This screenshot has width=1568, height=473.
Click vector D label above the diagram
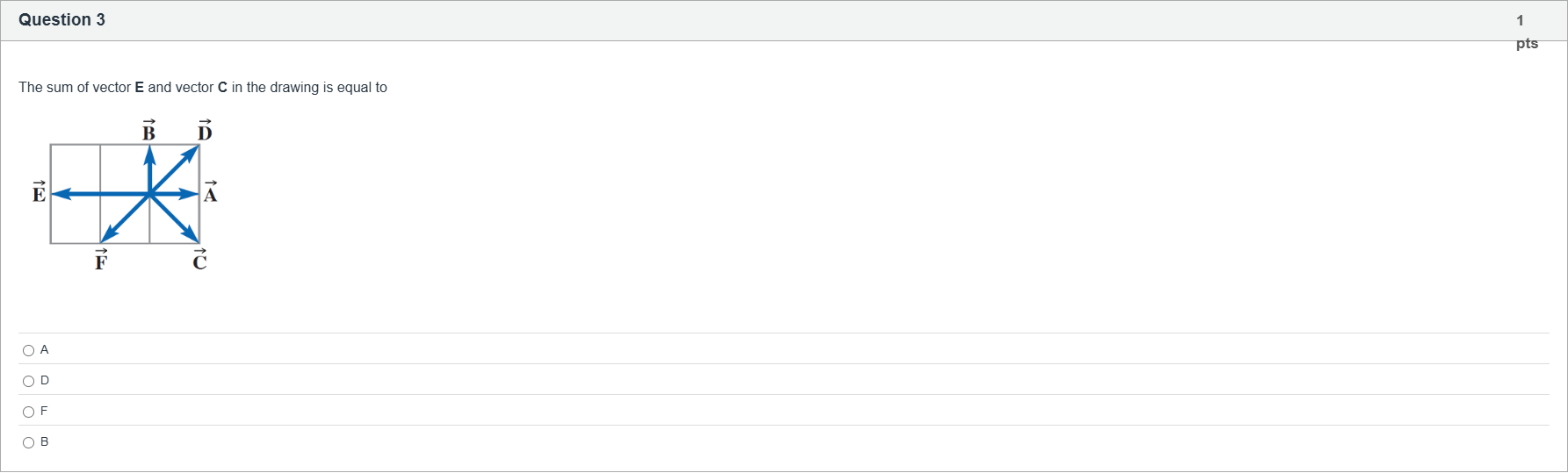point(205,132)
